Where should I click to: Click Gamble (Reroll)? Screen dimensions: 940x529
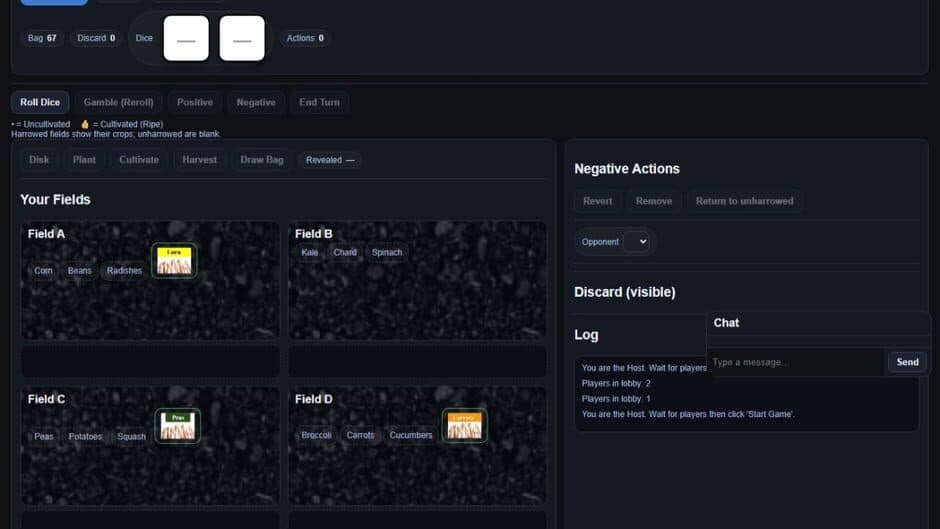coord(119,103)
